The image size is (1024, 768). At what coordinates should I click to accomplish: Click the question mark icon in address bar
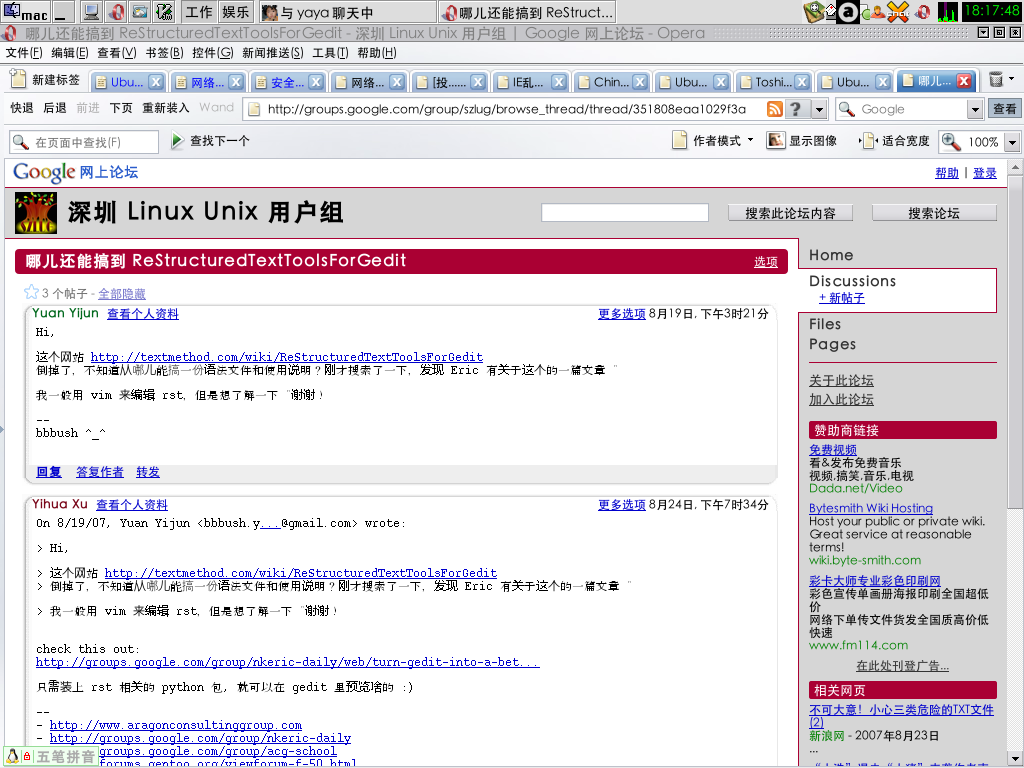[x=795, y=109]
